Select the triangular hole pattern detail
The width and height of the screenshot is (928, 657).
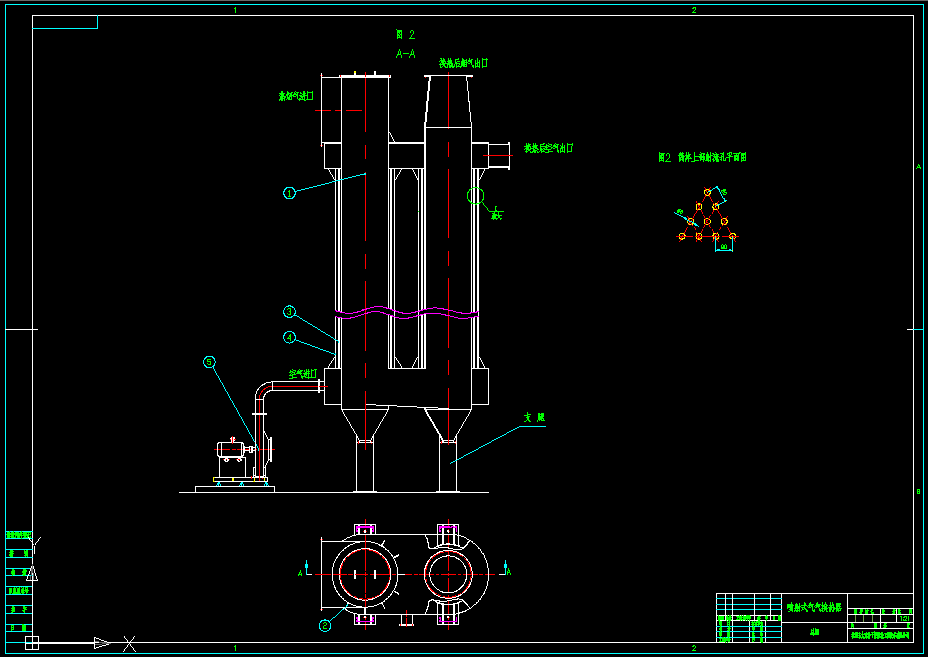[706, 223]
